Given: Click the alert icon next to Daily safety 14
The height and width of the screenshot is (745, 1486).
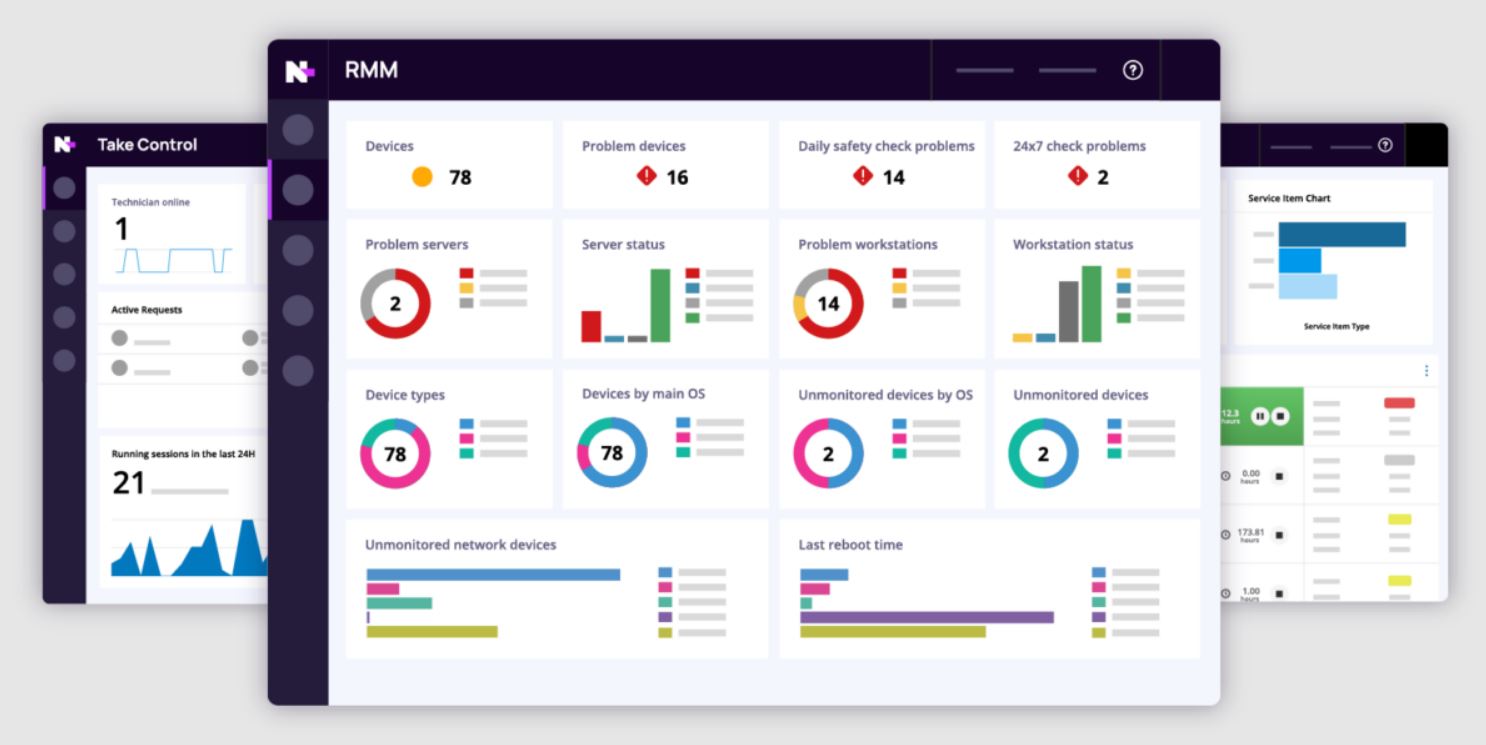Looking at the screenshot, I should pos(863,176).
